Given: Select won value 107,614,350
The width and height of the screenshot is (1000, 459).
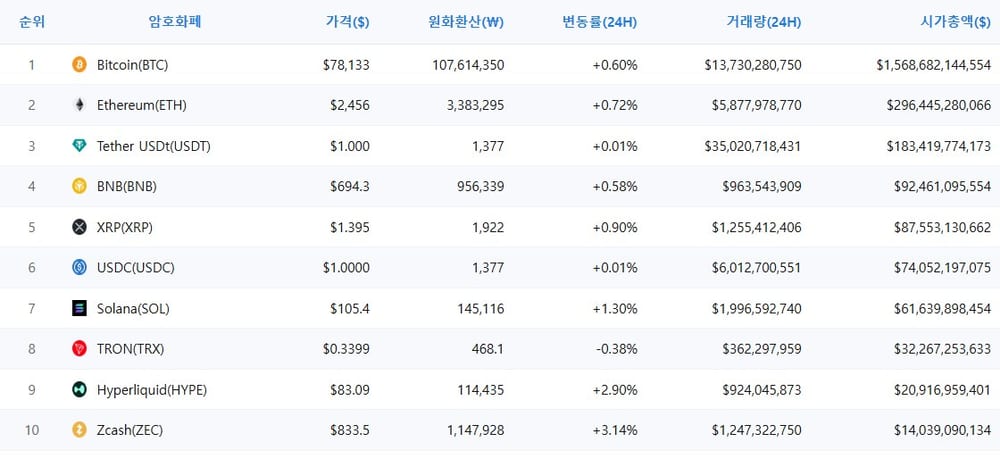Looking at the screenshot, I should tap(467, 65).
